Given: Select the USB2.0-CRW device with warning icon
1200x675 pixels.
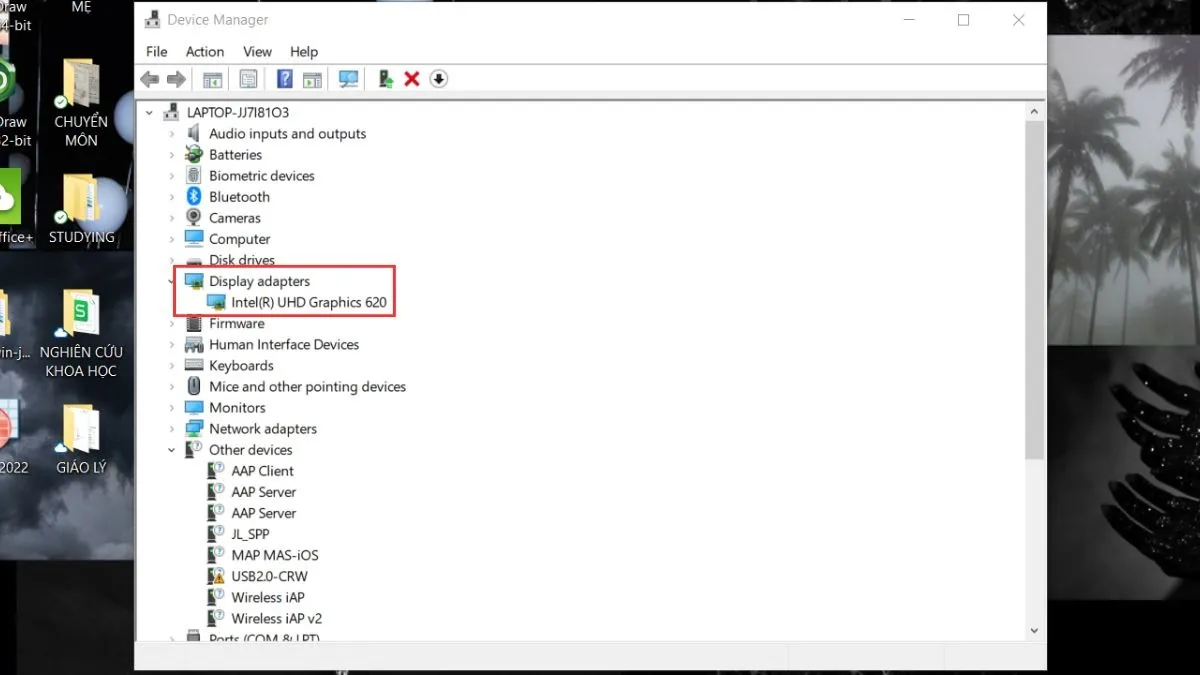Looking at the screenshot, I should coord(269,576).
